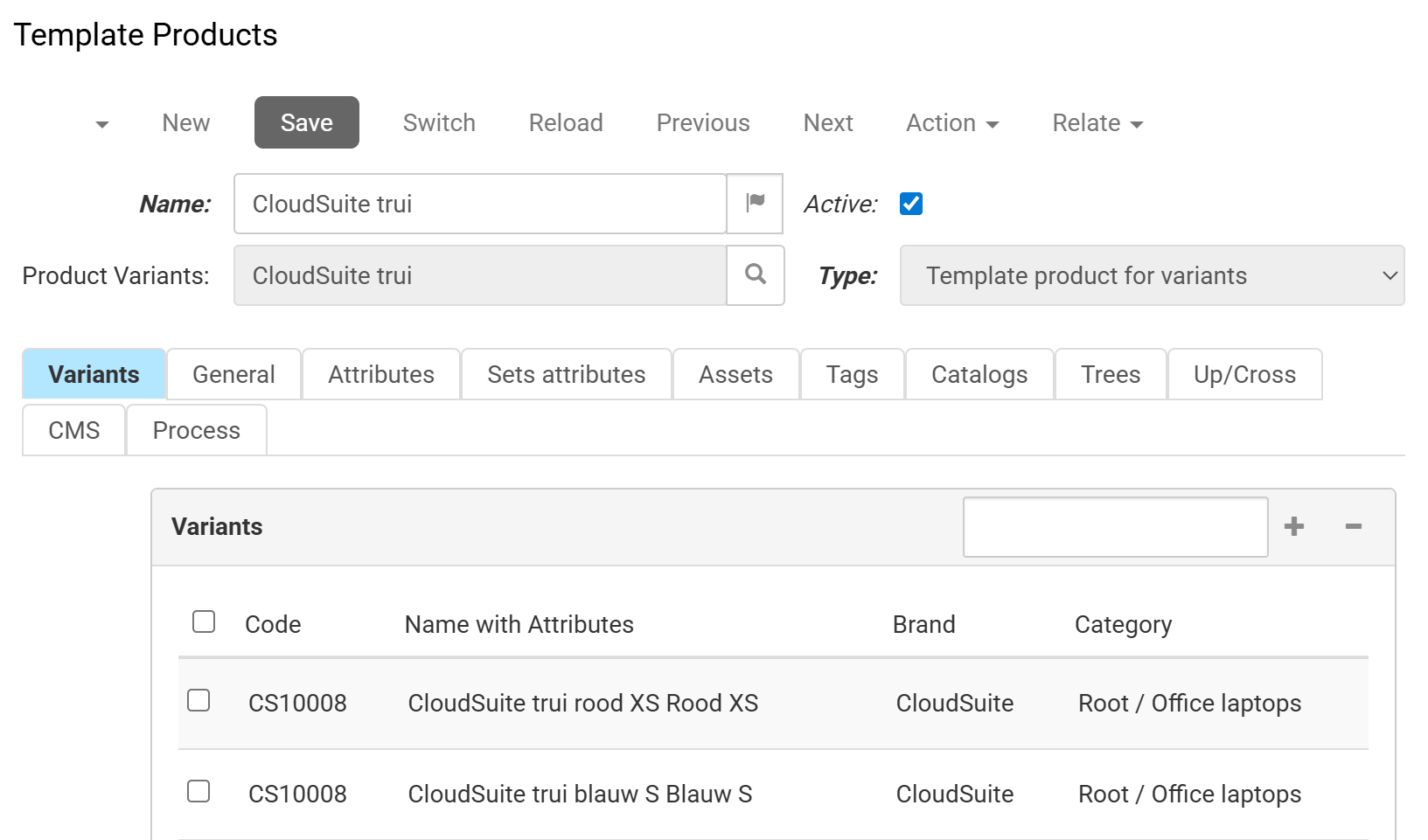Click CloudSuite brand in the rood XS row
Viewport: 1428px width, 840px height.
click(955, 703)
